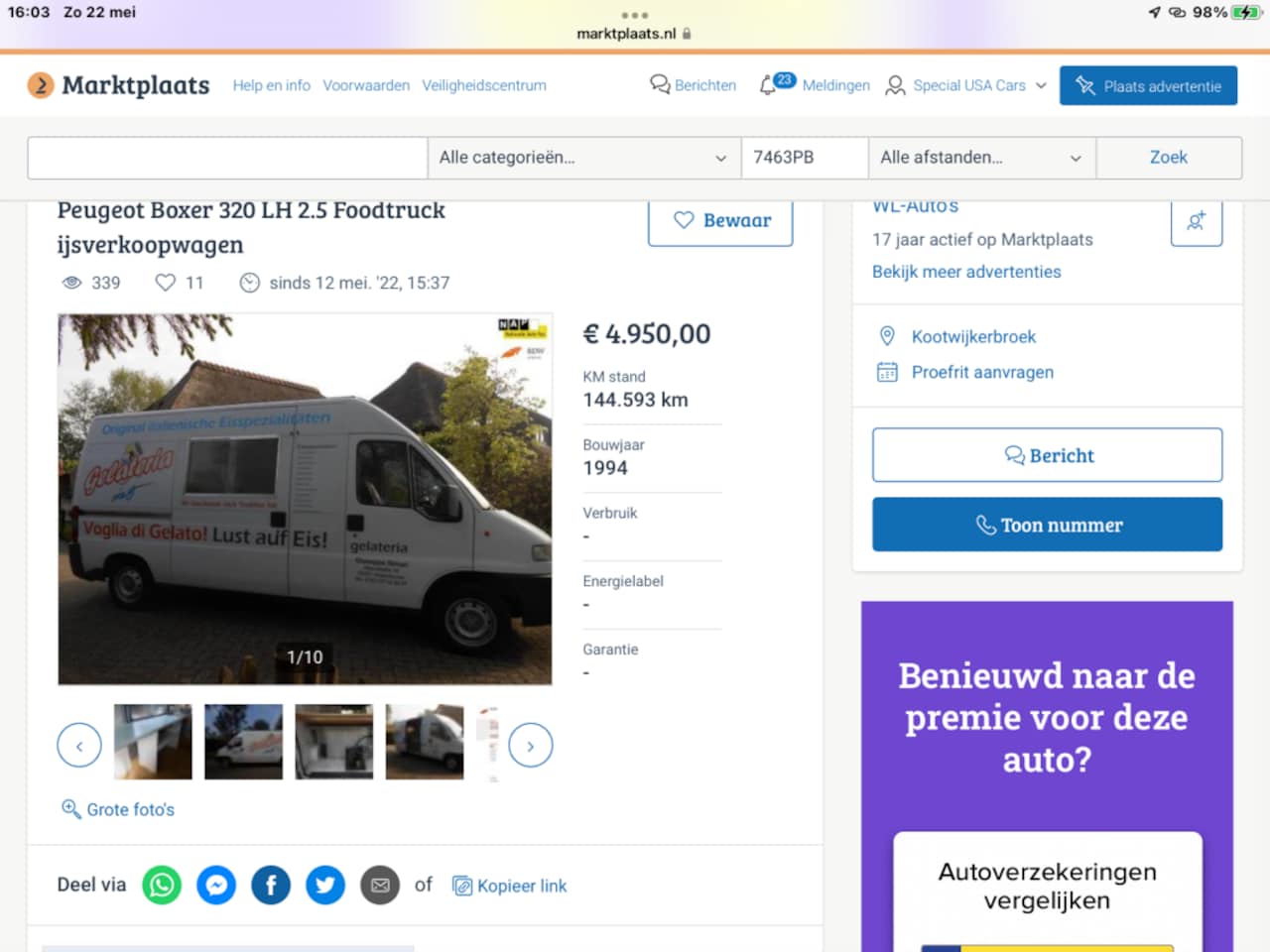
Task: Share the listing by email icon
Action: click(380, 885)
